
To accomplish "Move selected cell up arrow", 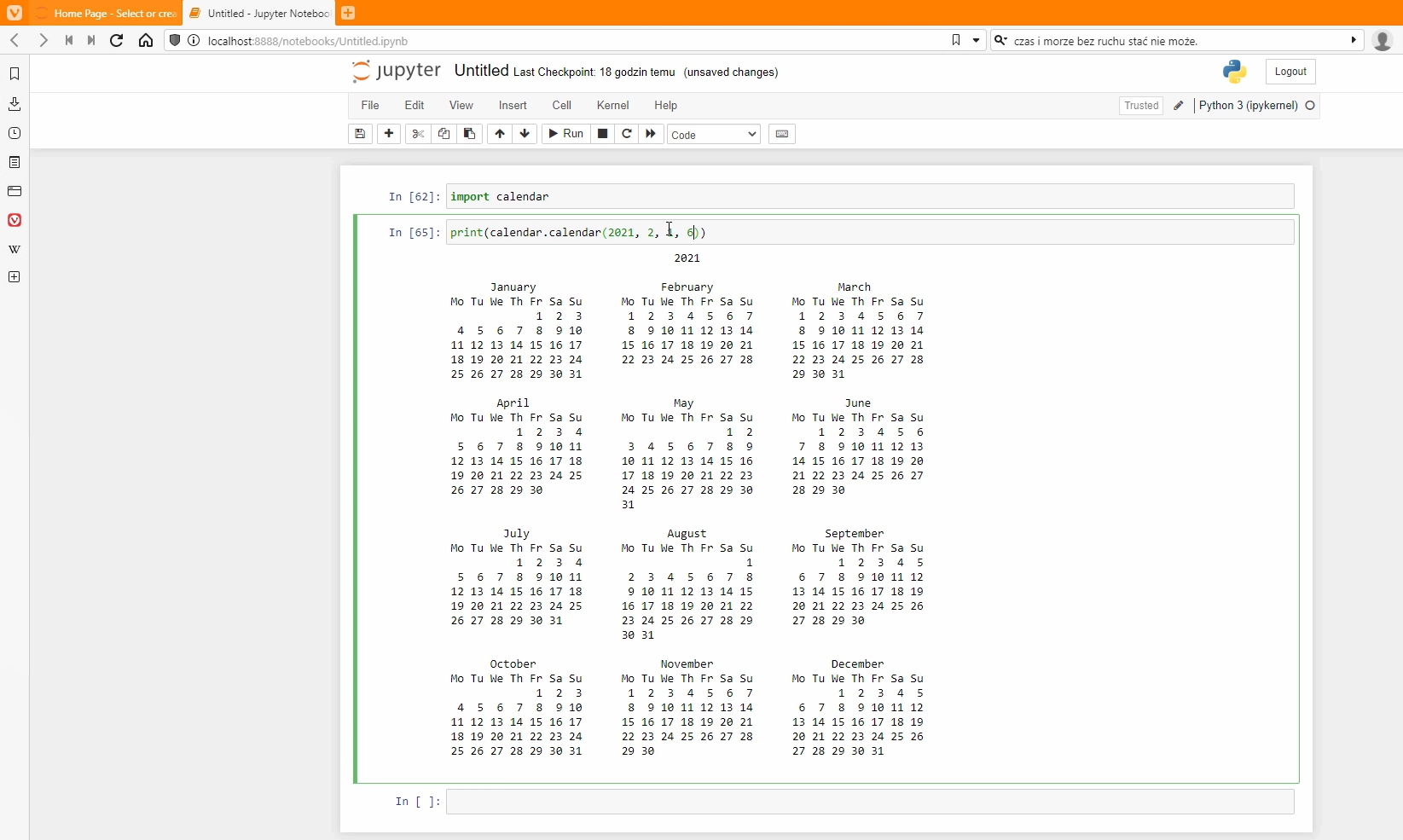I will click(x=500, y=134).
